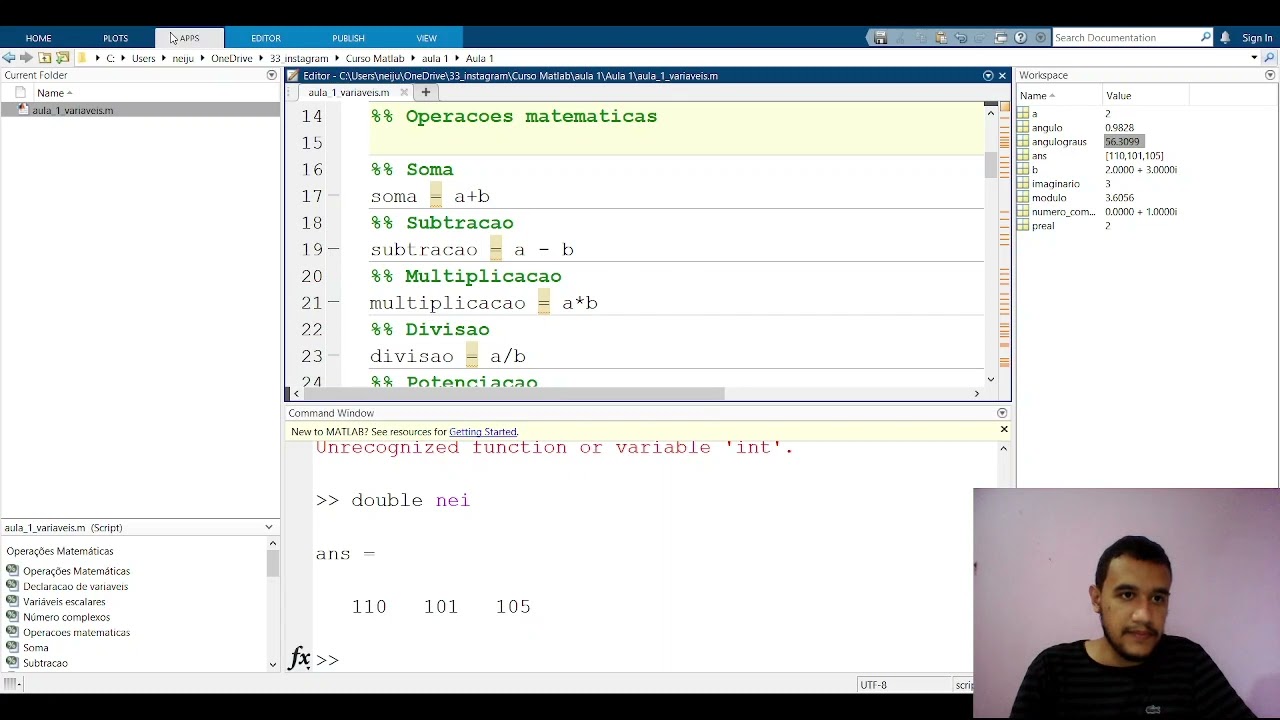Click Sign In
The image size is (1280, 720).
click(x=1257, y=38)
